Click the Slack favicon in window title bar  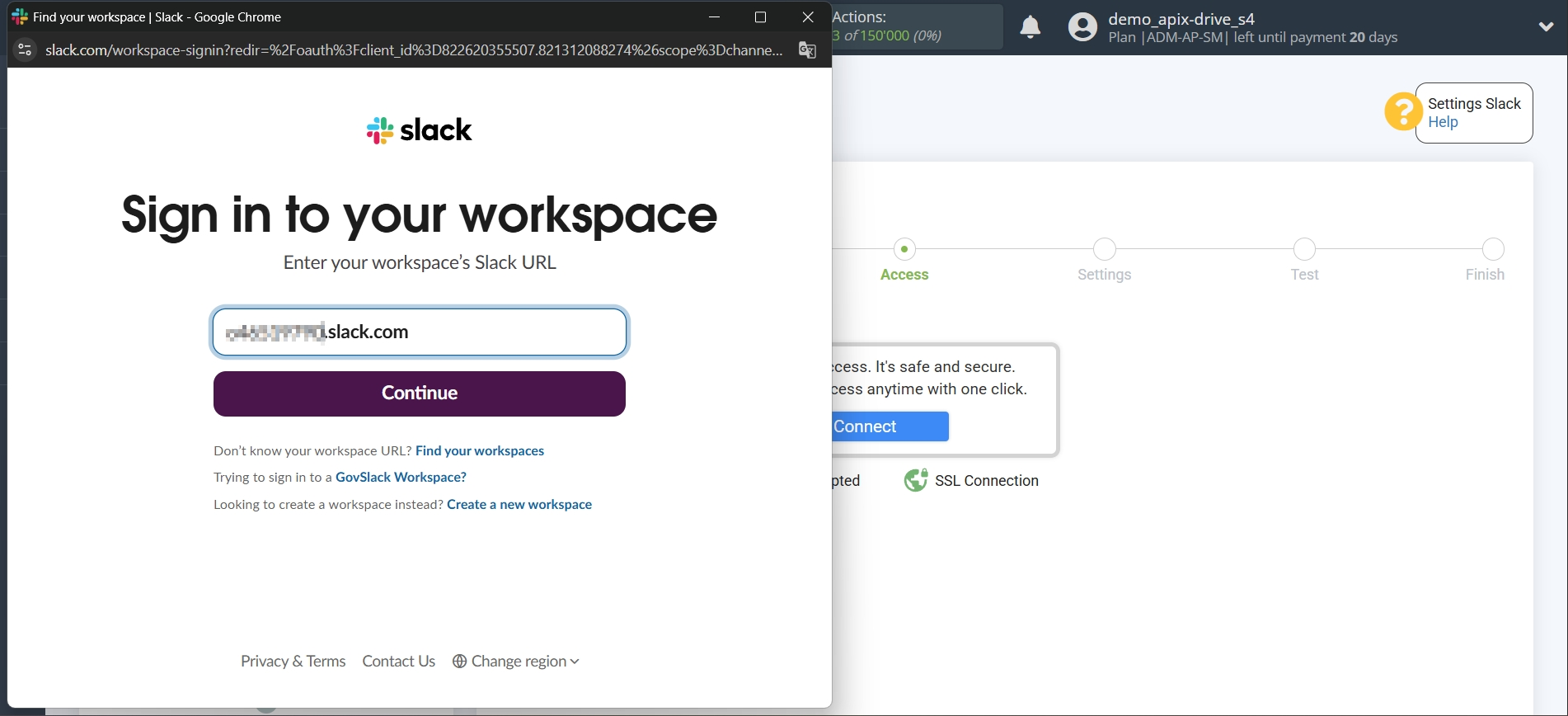pos(20,16)
